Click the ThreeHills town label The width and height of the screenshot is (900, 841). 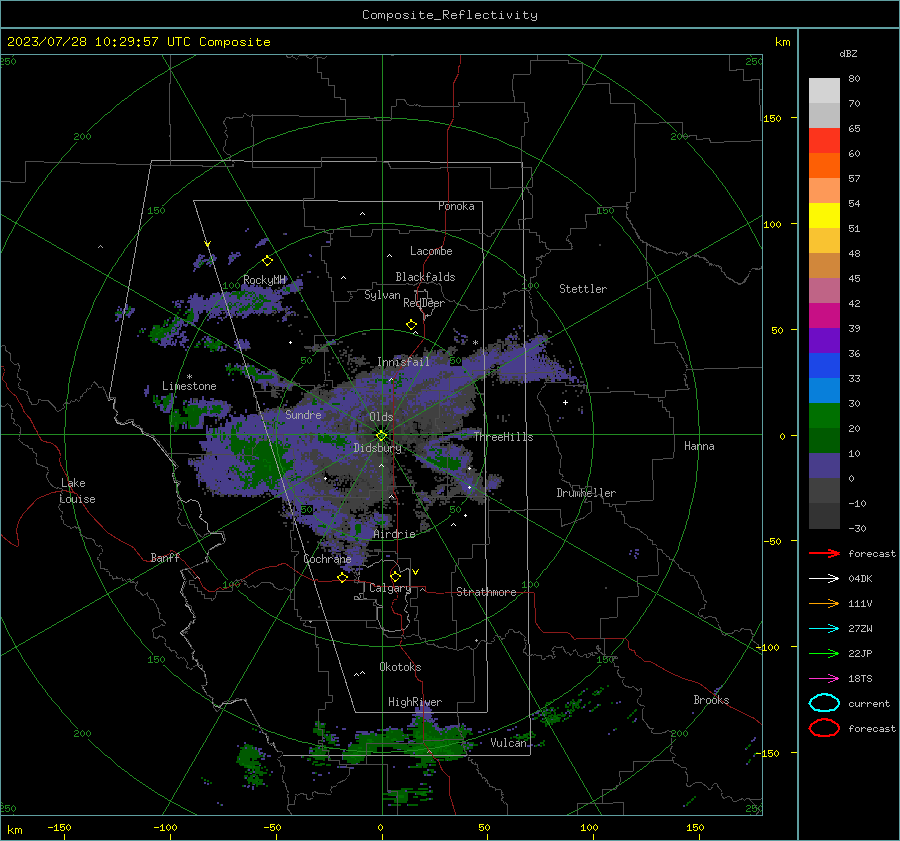503,437
